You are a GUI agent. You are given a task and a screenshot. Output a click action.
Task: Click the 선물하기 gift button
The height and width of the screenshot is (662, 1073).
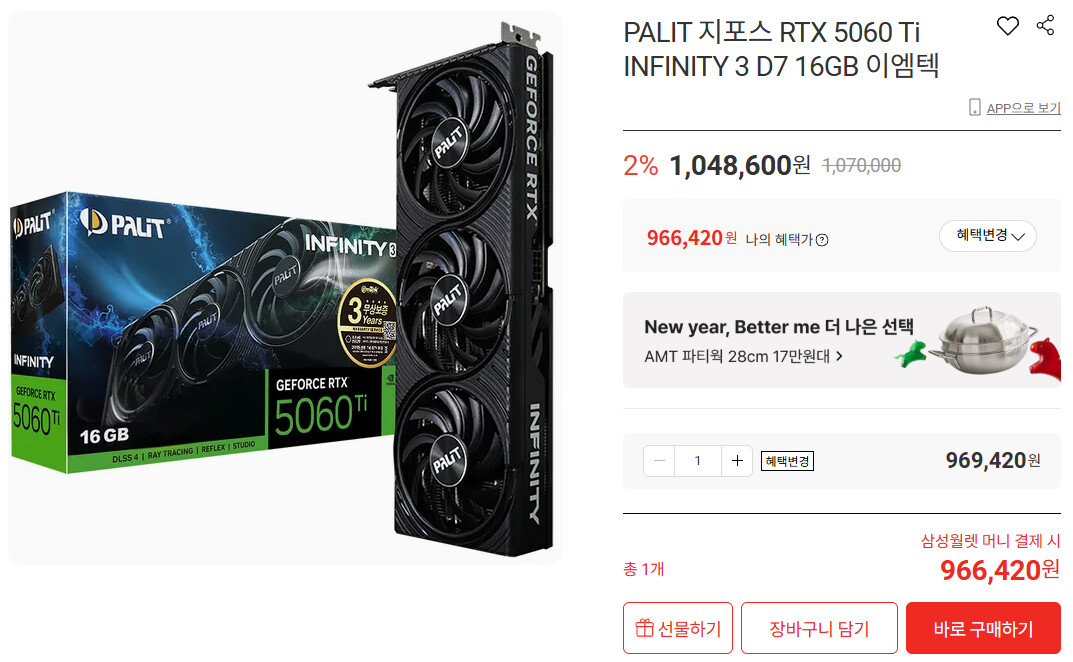click(677, 628)
